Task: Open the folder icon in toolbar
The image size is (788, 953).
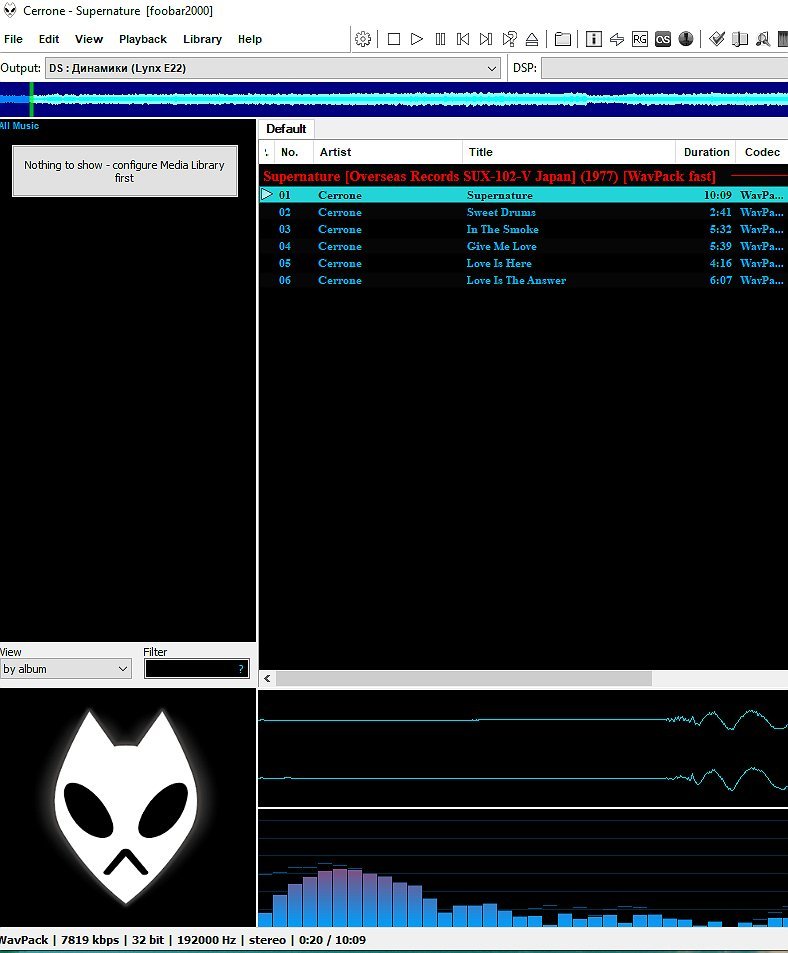Action: pos(563,39)
